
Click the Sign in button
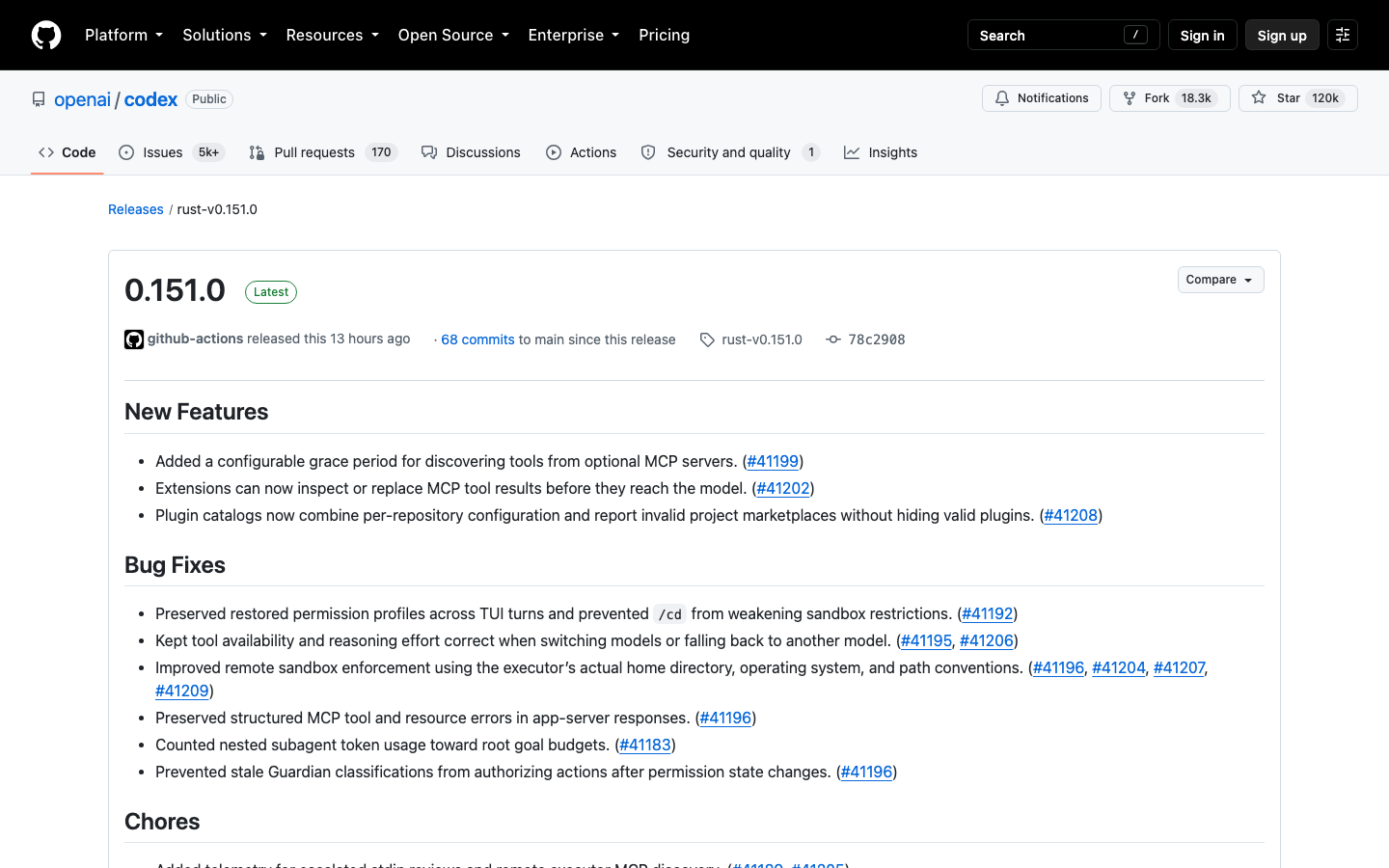(x=1202, y=35)
